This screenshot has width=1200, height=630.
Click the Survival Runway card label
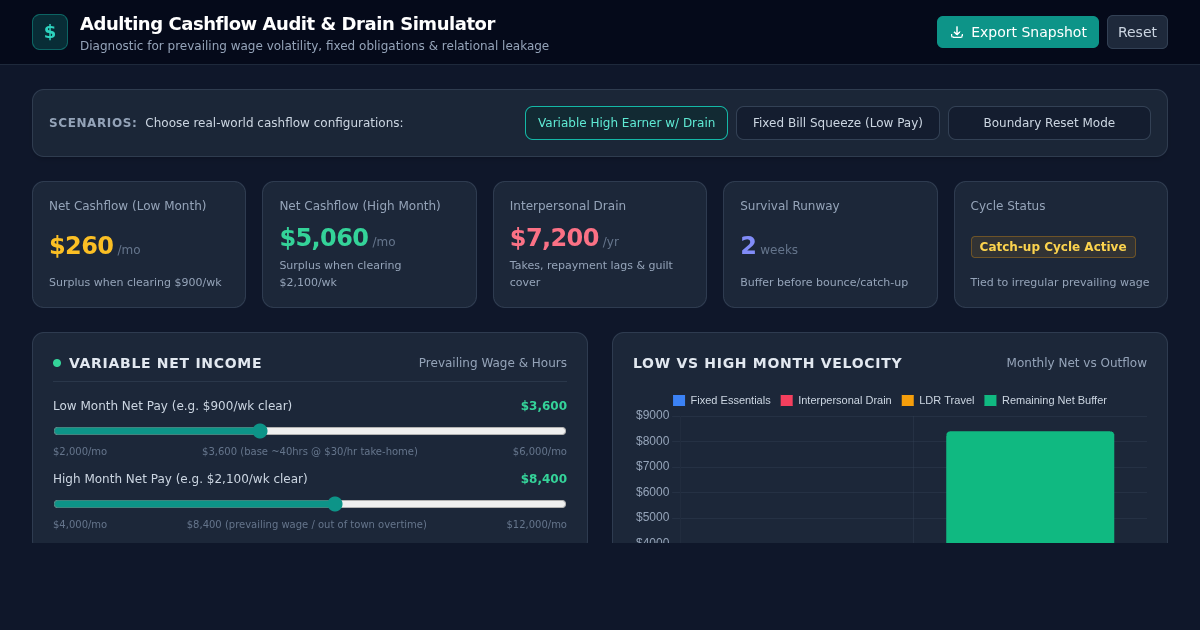790,206
